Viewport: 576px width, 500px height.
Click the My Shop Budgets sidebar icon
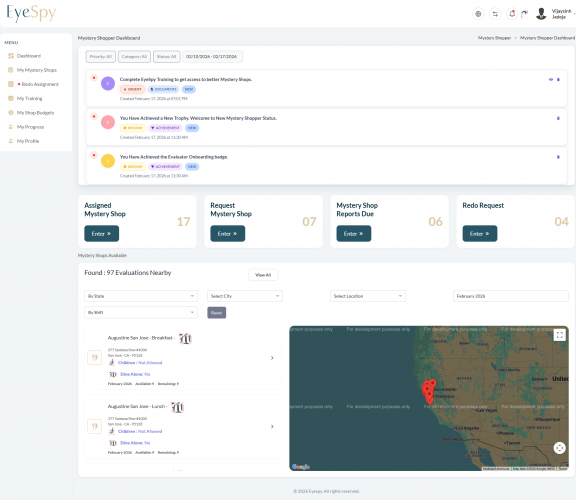tap(11, 113)
